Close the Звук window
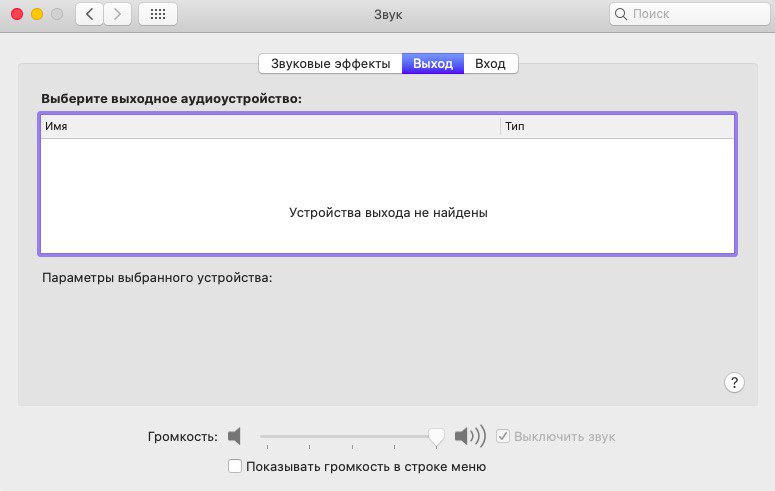The height and width of the screenshot is (491, 775). click(x=16, y=15)
